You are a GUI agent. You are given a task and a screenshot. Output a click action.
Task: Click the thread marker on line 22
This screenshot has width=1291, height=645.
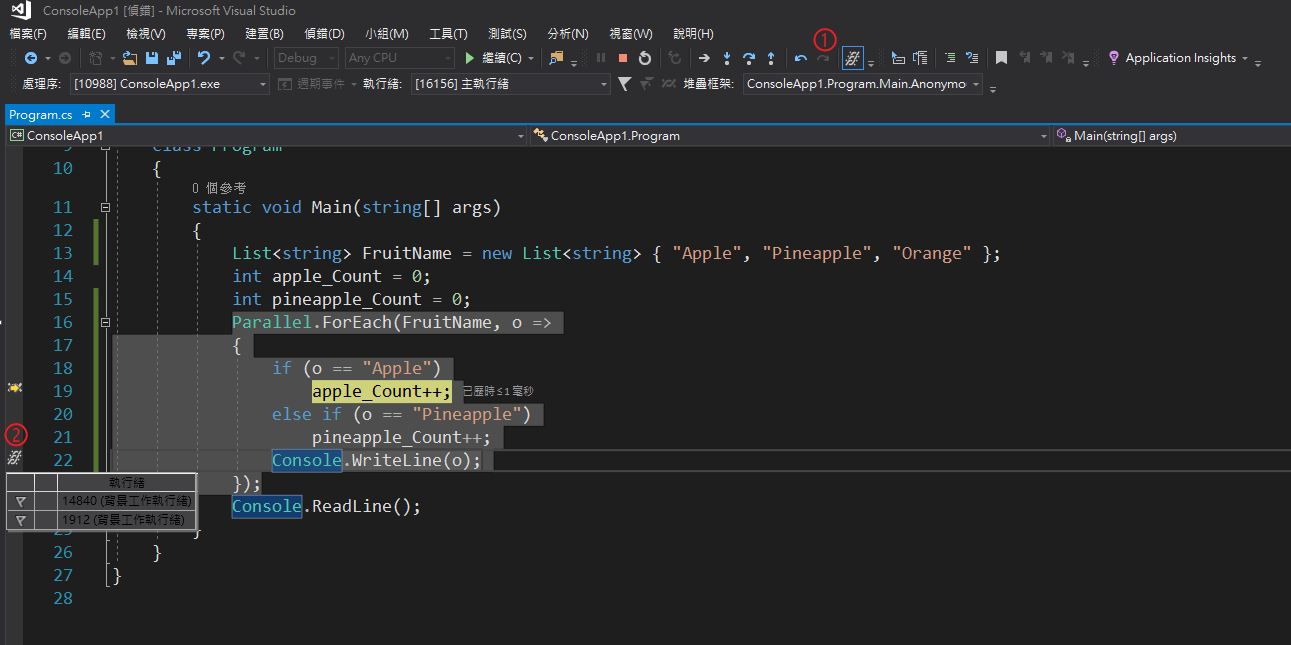(14, 458)
